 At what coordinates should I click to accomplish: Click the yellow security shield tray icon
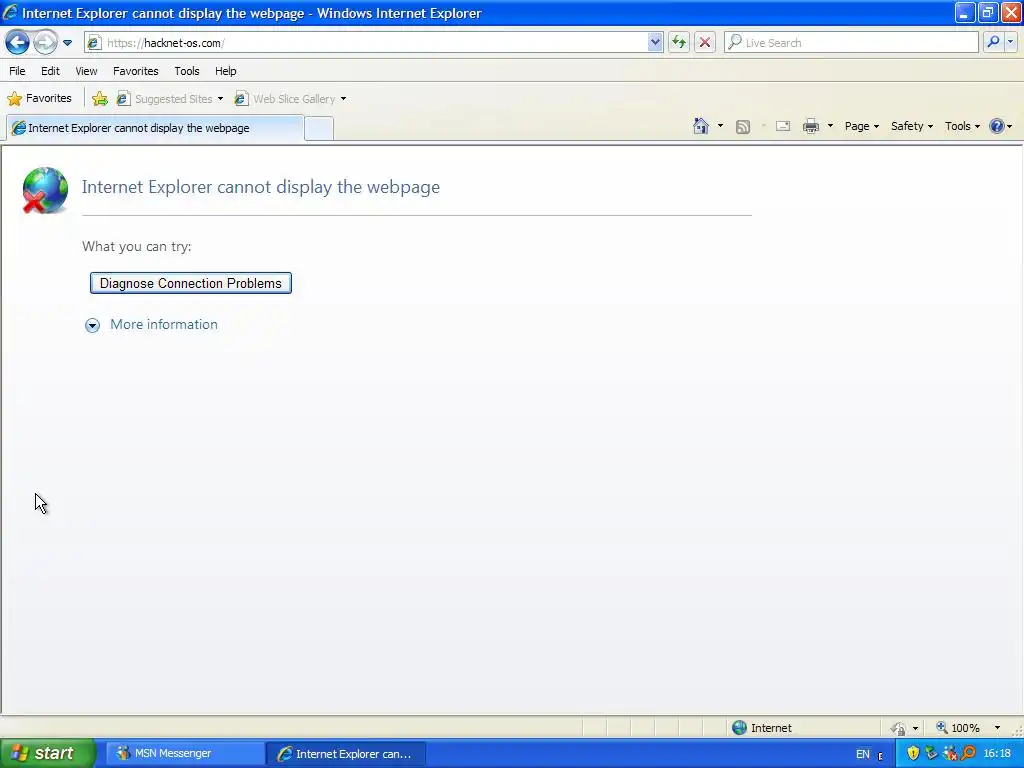[x=913, y=753]
